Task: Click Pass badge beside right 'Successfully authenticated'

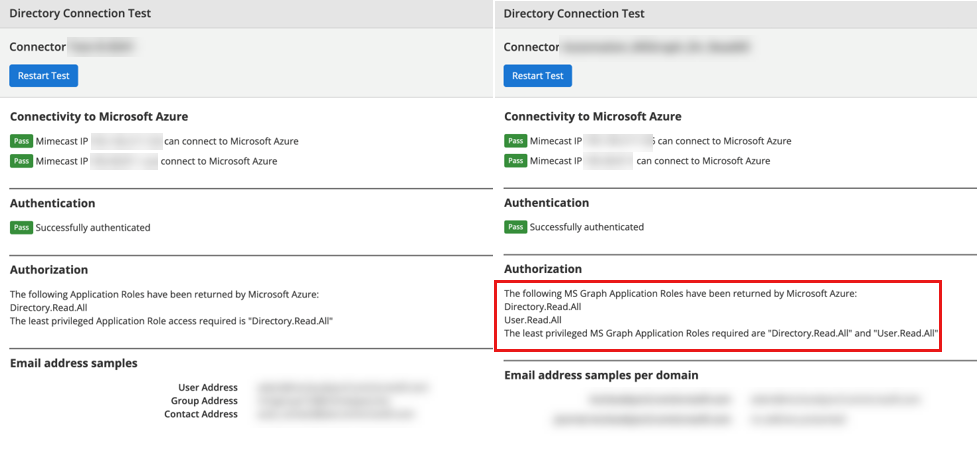Action: pos(516,227)
